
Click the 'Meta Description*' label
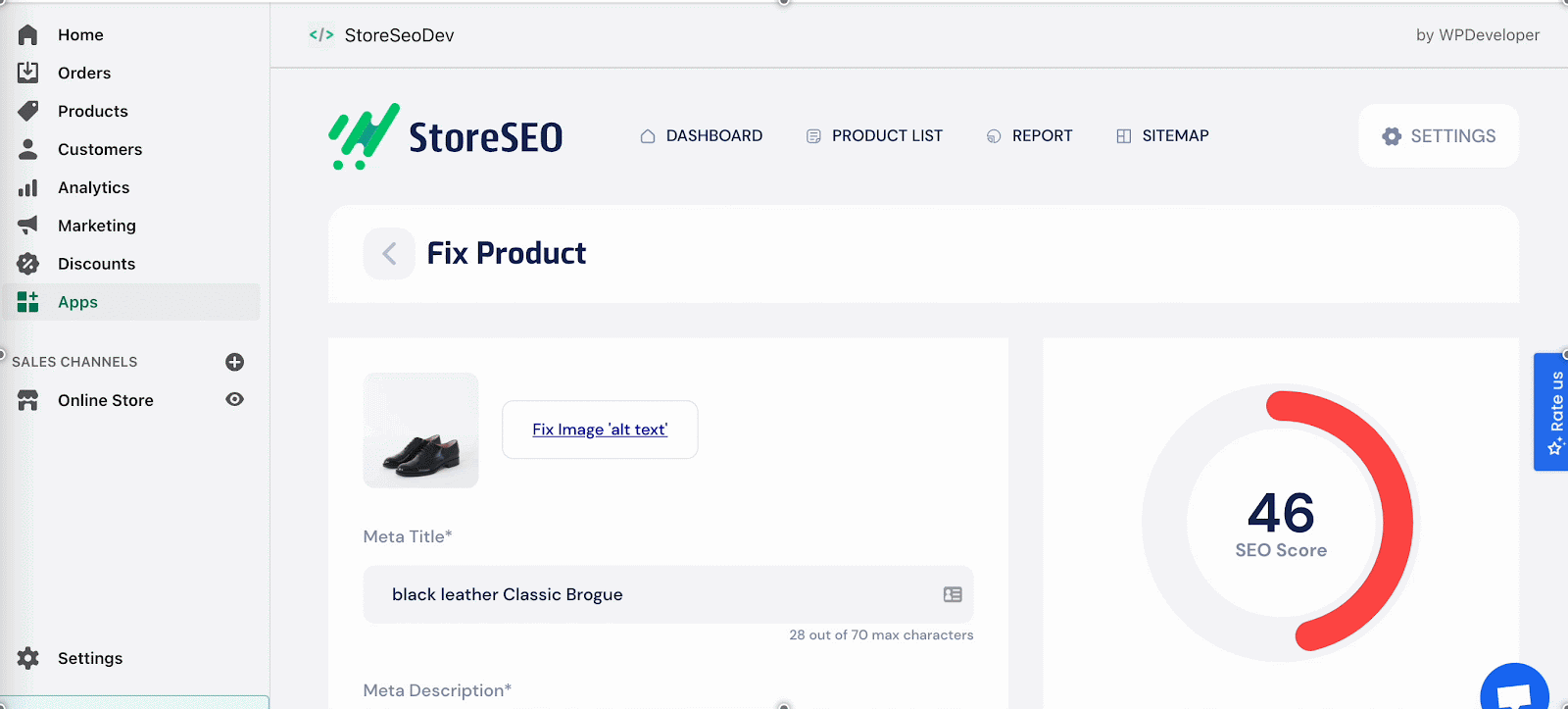click(x=437, y=690)
